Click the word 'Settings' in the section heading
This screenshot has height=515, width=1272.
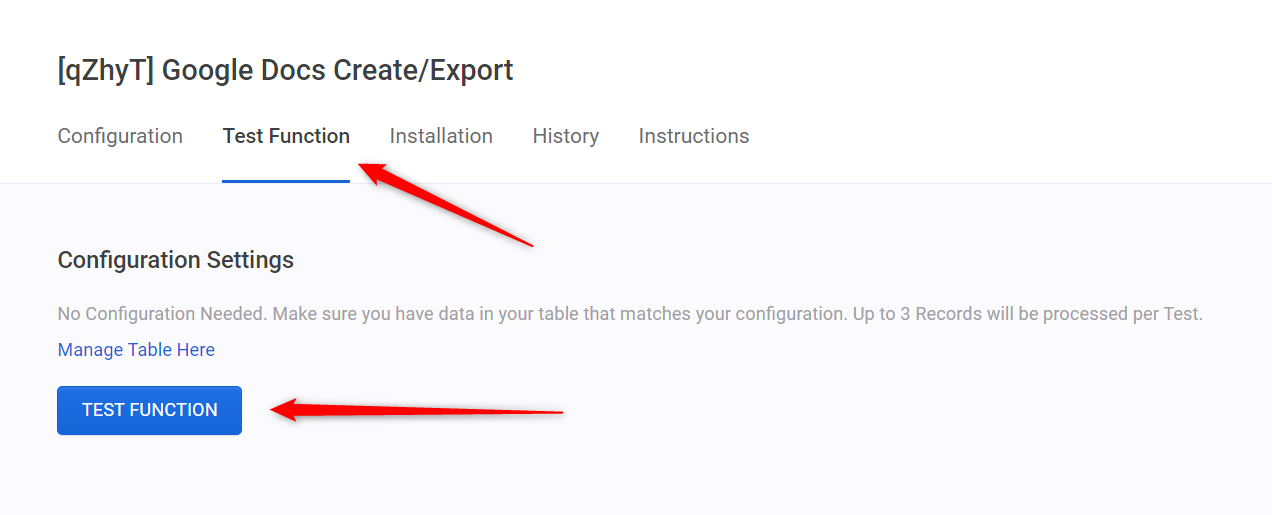(250, 260)
